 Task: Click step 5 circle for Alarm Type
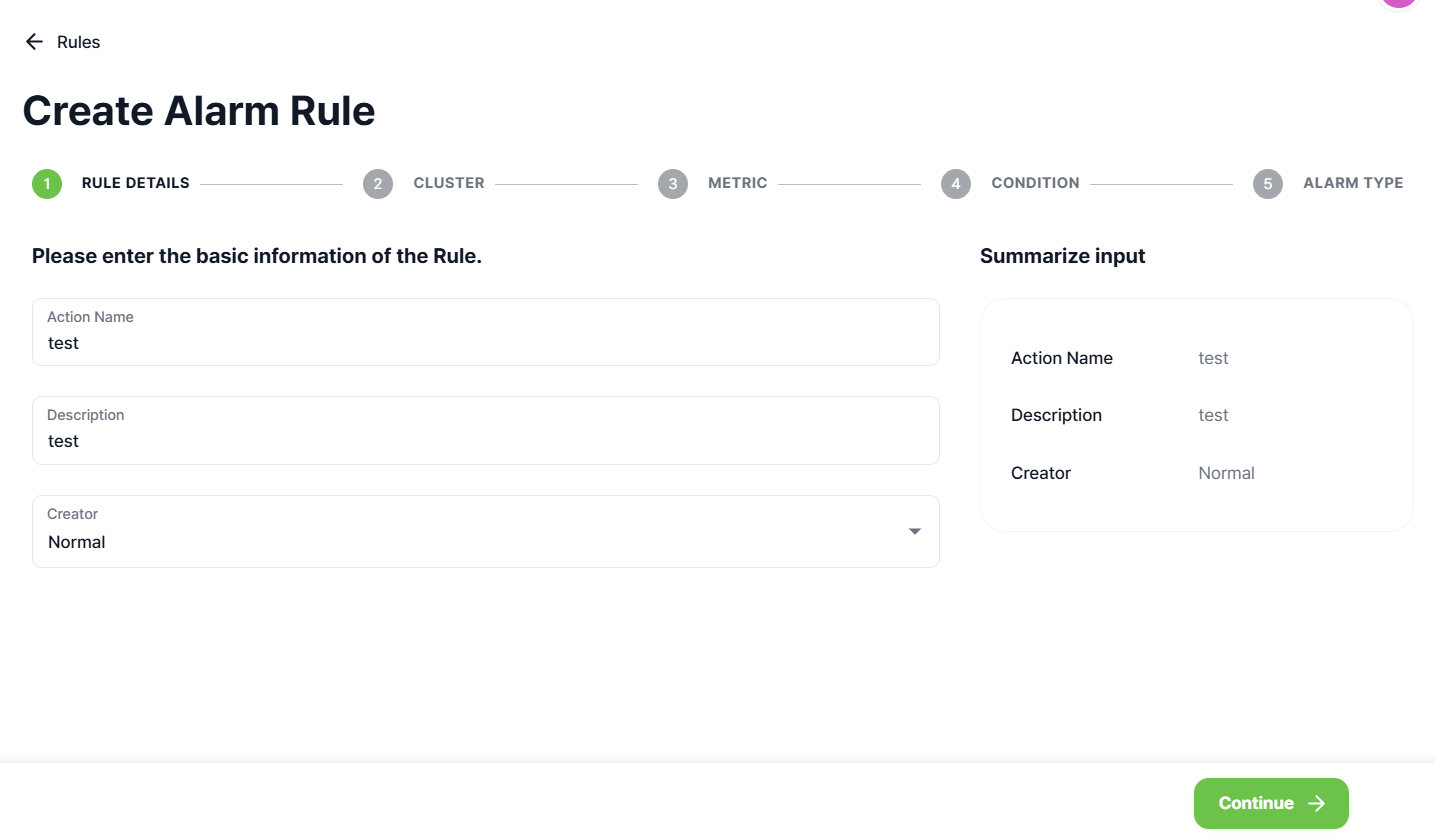pos(1268,184)
